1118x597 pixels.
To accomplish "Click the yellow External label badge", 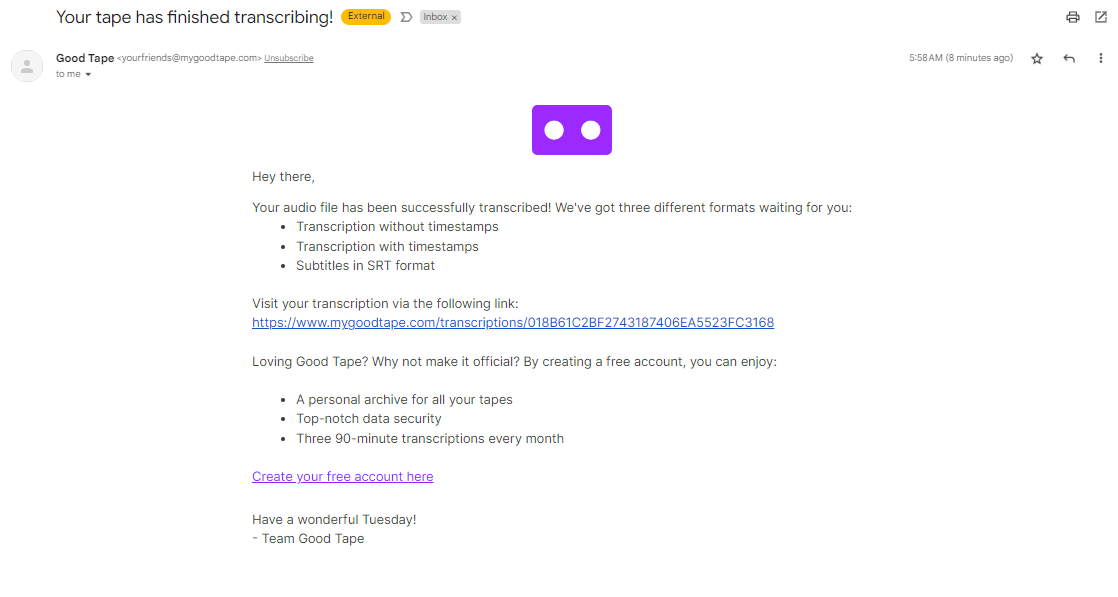I will [366, 17].
